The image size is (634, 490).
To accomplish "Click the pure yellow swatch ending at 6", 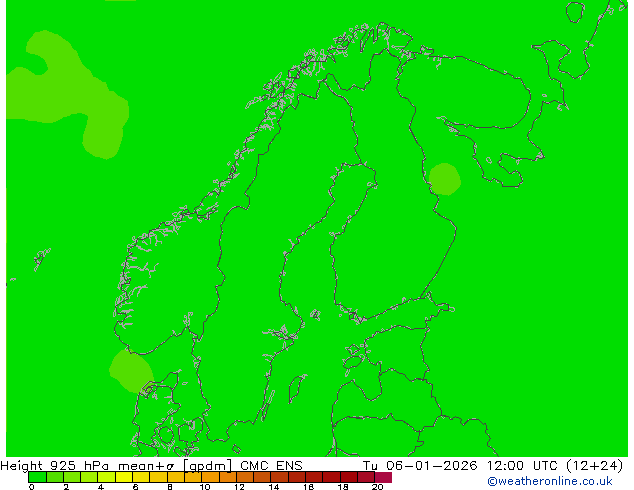I will pyautogui.click(x=124, y=477).
